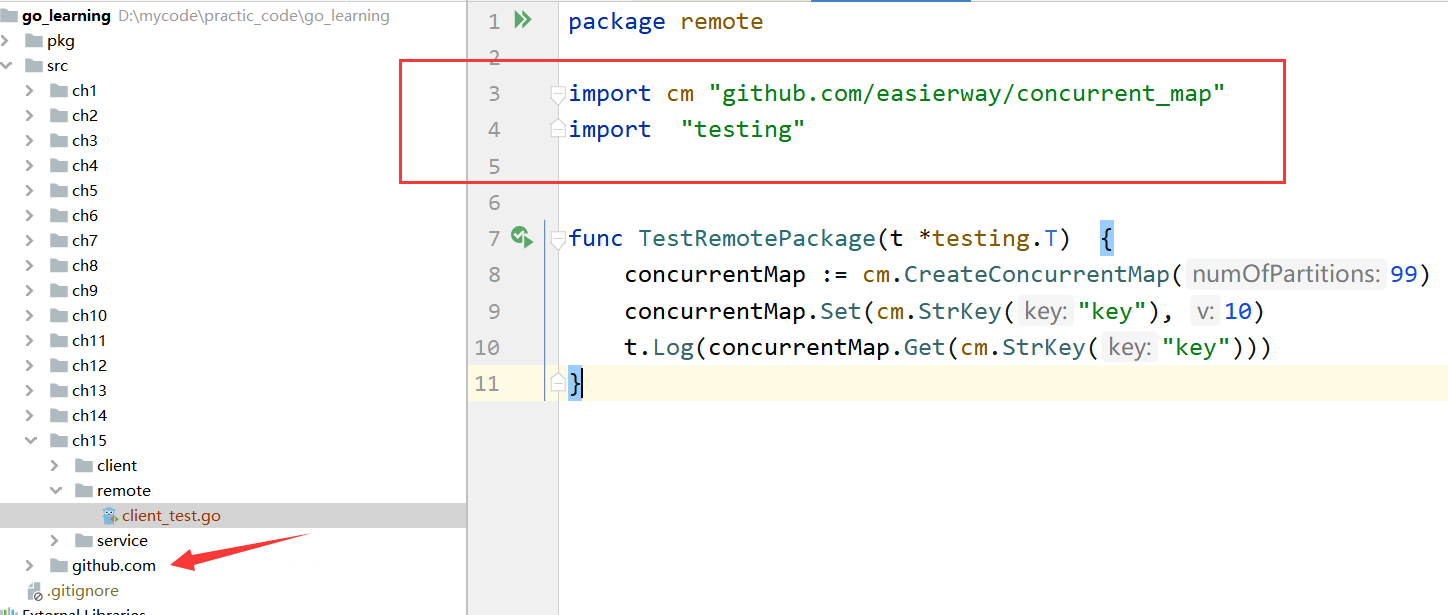Click the CreateConcurrentMap function call
This screenshot has width=1448, height=615.
click(1036, 274)
